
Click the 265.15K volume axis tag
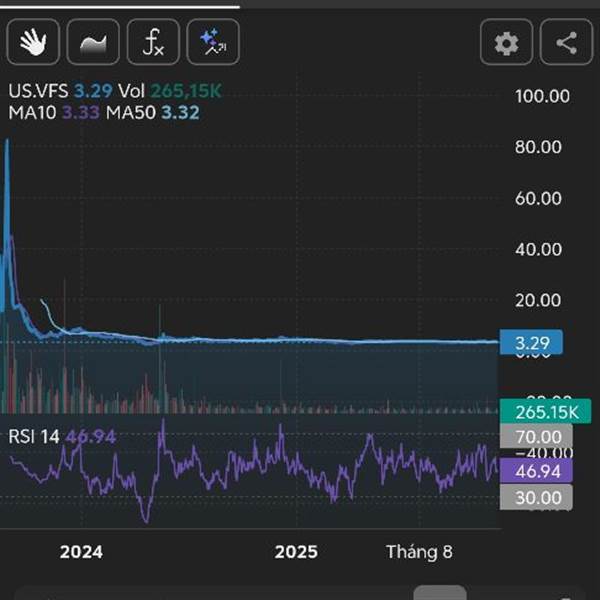(x=546, y=412)
